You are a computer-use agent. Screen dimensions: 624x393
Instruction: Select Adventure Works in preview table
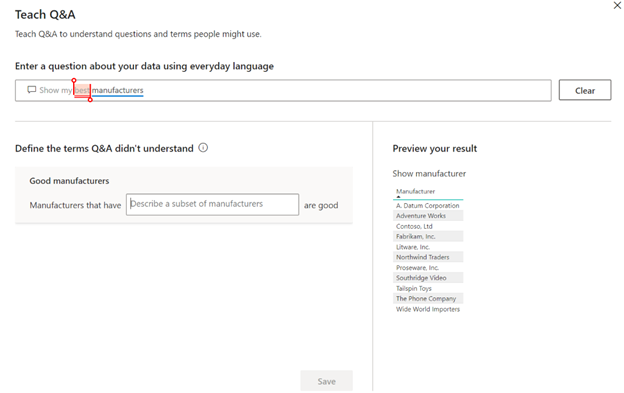click(x=428, y=216)
